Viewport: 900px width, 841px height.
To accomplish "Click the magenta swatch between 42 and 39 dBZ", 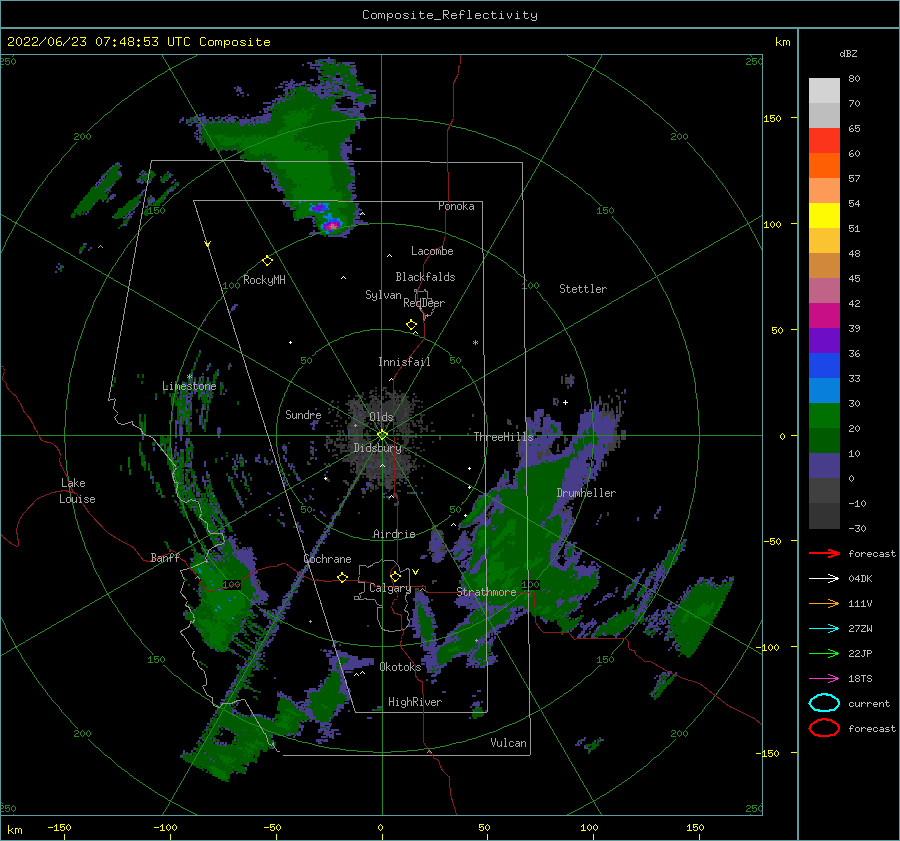I will click(x=824, y=316).
